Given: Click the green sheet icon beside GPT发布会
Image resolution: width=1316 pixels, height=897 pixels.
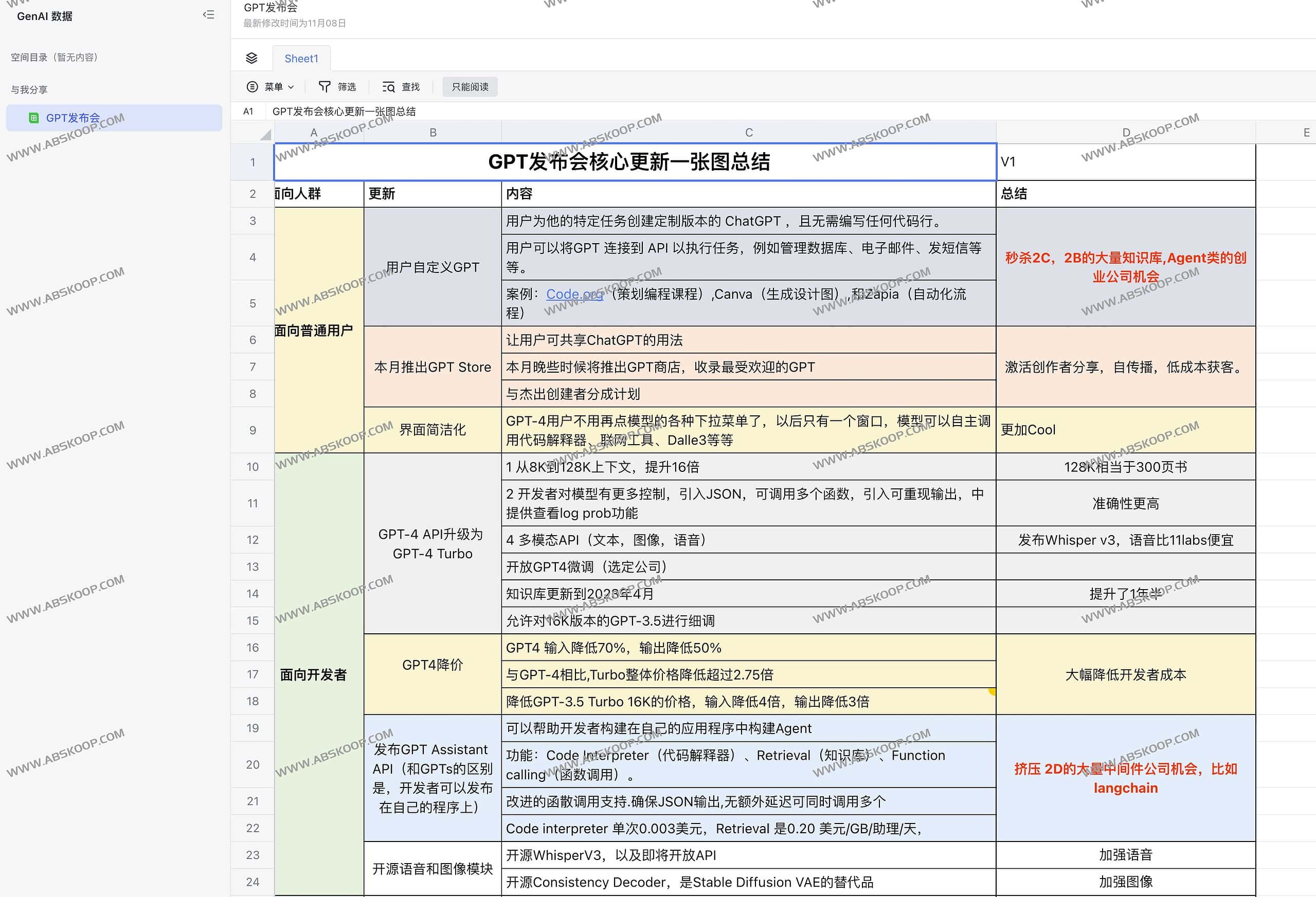Looking at the screenshot, I should click(33, 118).
